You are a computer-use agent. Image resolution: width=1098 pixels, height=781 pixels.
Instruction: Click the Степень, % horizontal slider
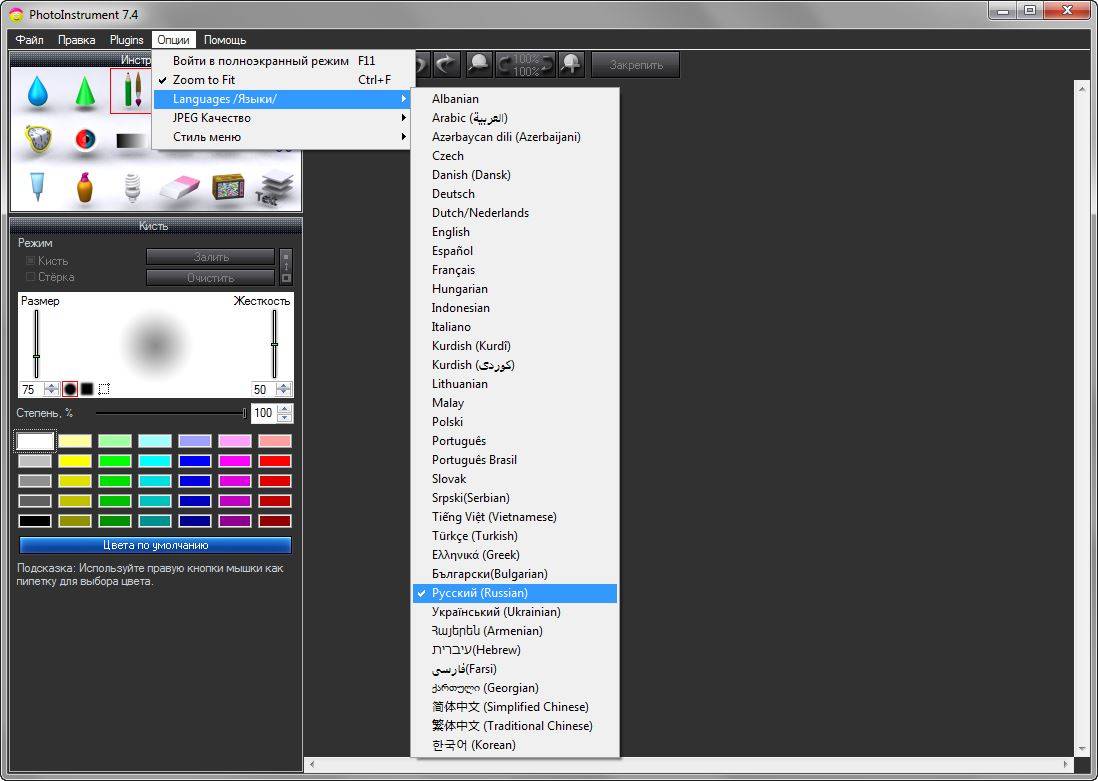pyautogui.click(x=171, y=413)
